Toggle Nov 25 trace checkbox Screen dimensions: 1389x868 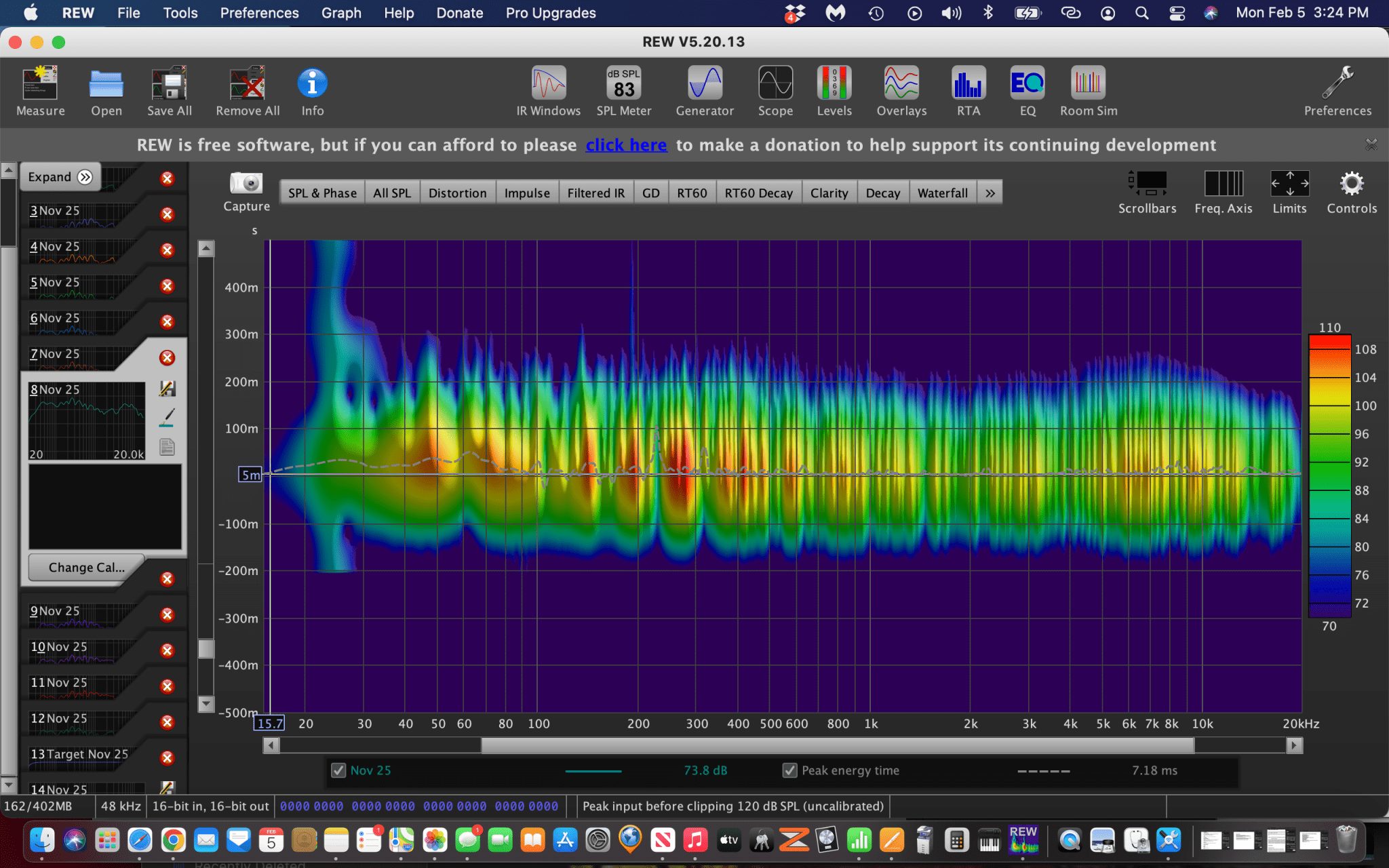click(338, 770)
